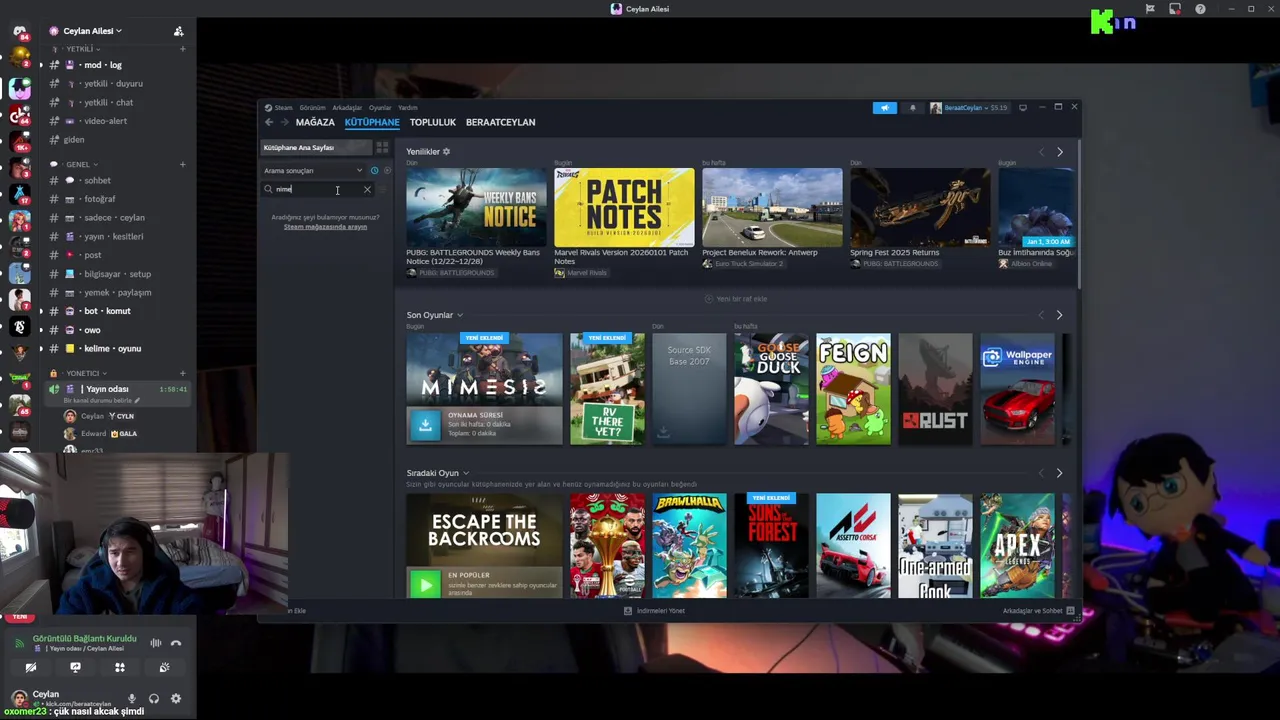Disconnect from Discord voice call
The width and height of the screenshot is (1280, 720).
click(176, 643)
